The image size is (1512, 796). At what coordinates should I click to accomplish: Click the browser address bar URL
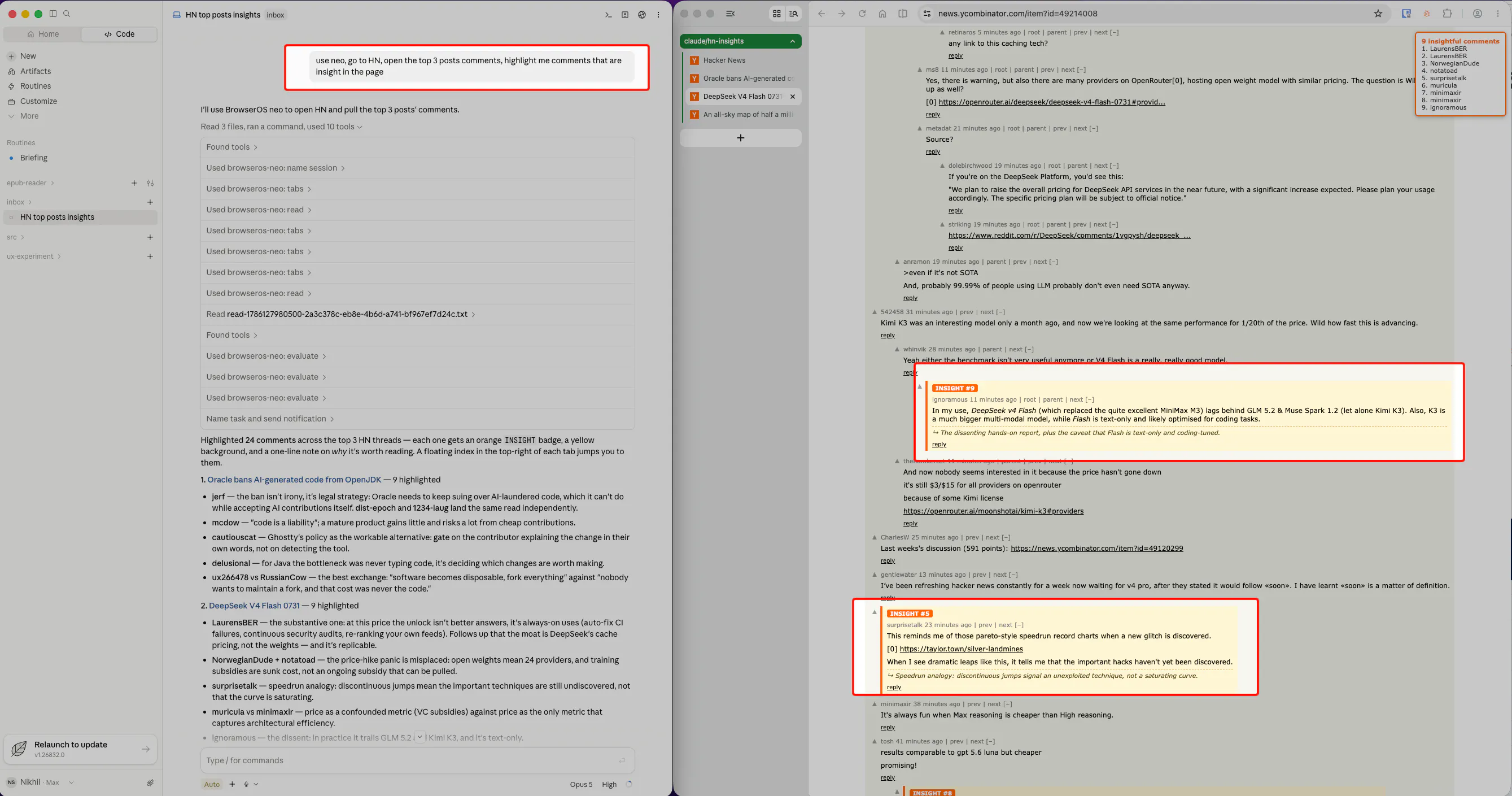(1017, 14)
